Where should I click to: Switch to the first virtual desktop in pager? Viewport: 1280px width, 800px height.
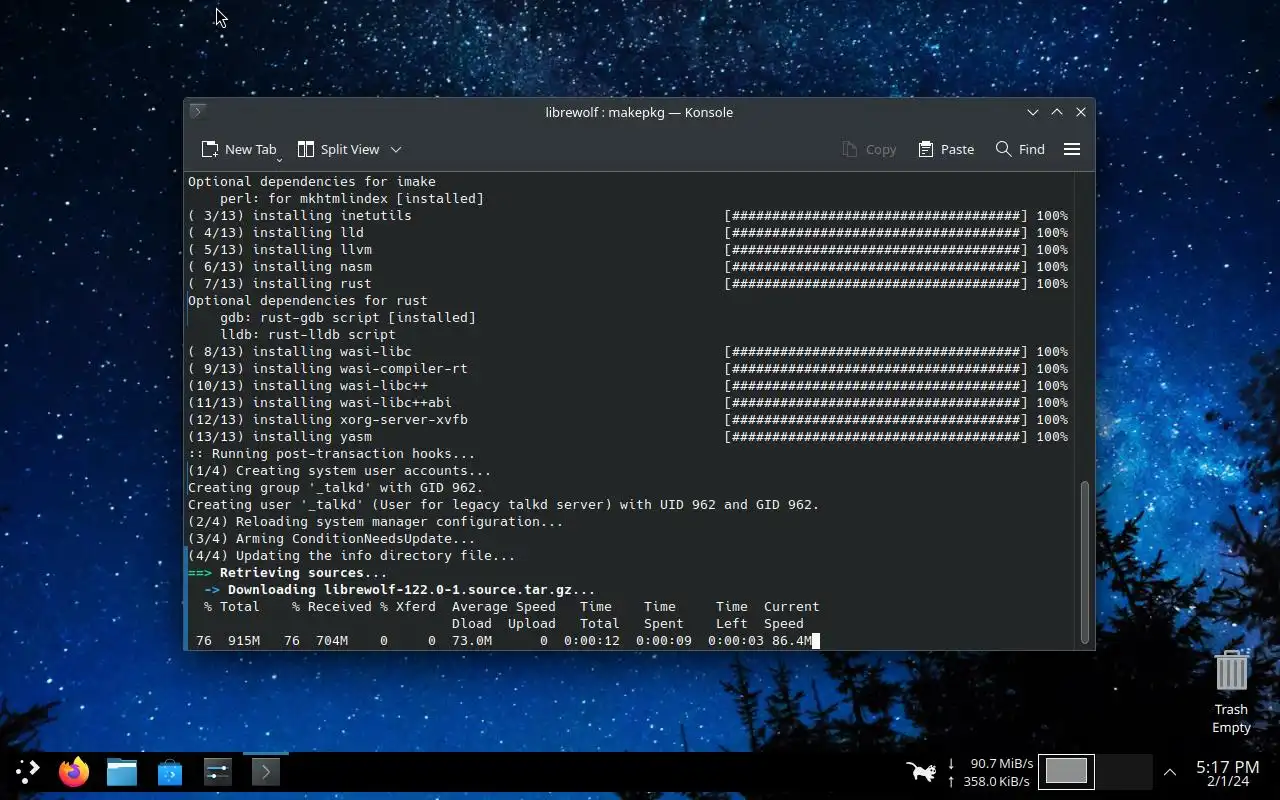(1066, 771)
